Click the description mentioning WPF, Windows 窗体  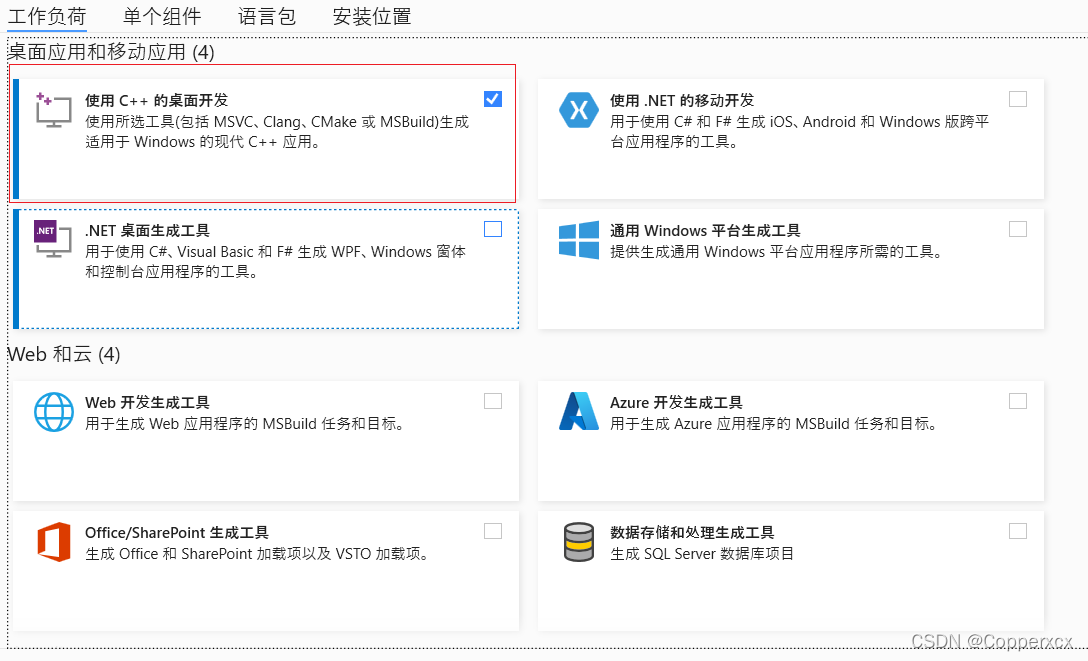tap(275, 261)
